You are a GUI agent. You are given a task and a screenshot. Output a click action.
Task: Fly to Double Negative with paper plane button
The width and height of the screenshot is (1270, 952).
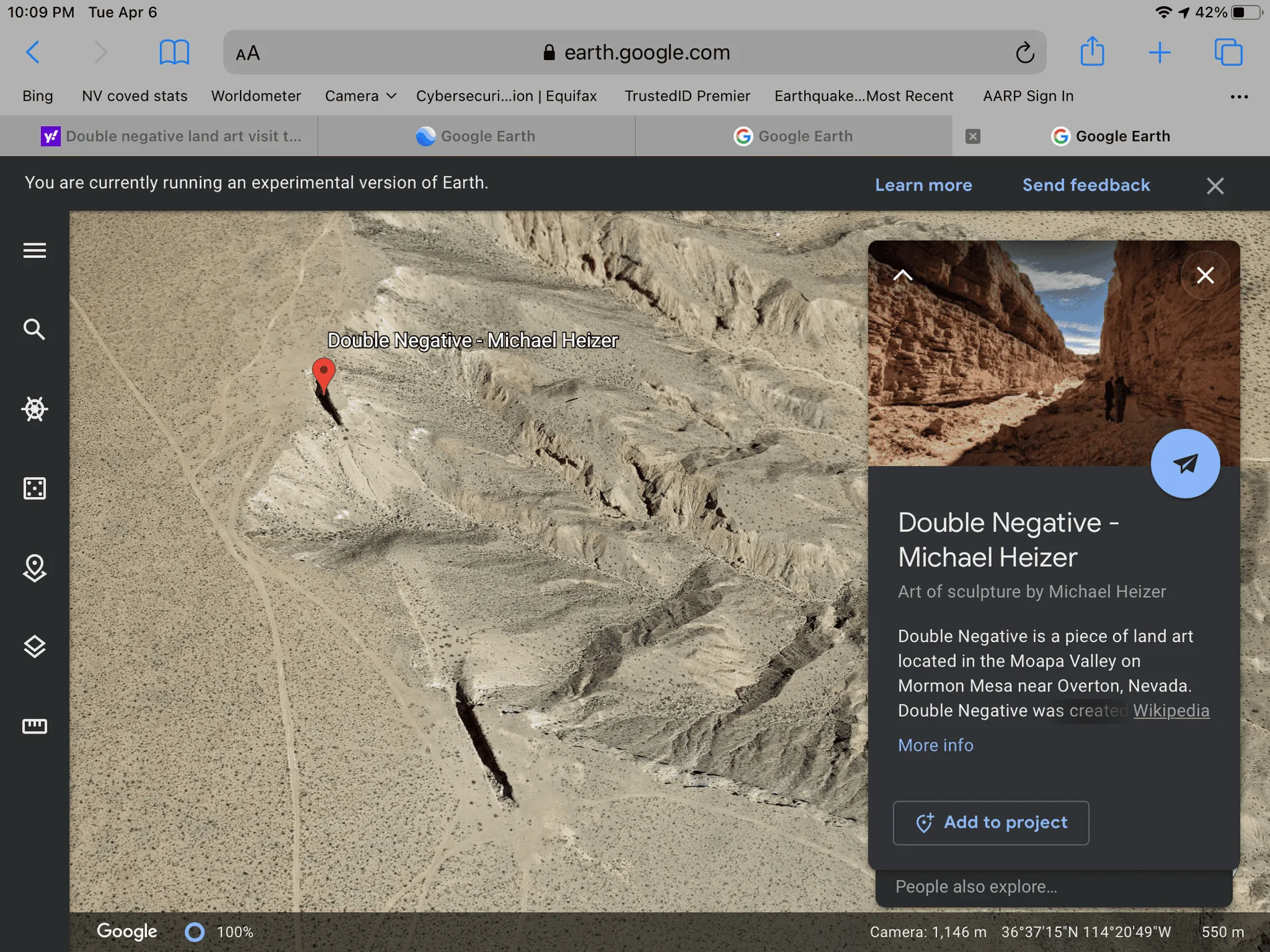click(1185, 464)
